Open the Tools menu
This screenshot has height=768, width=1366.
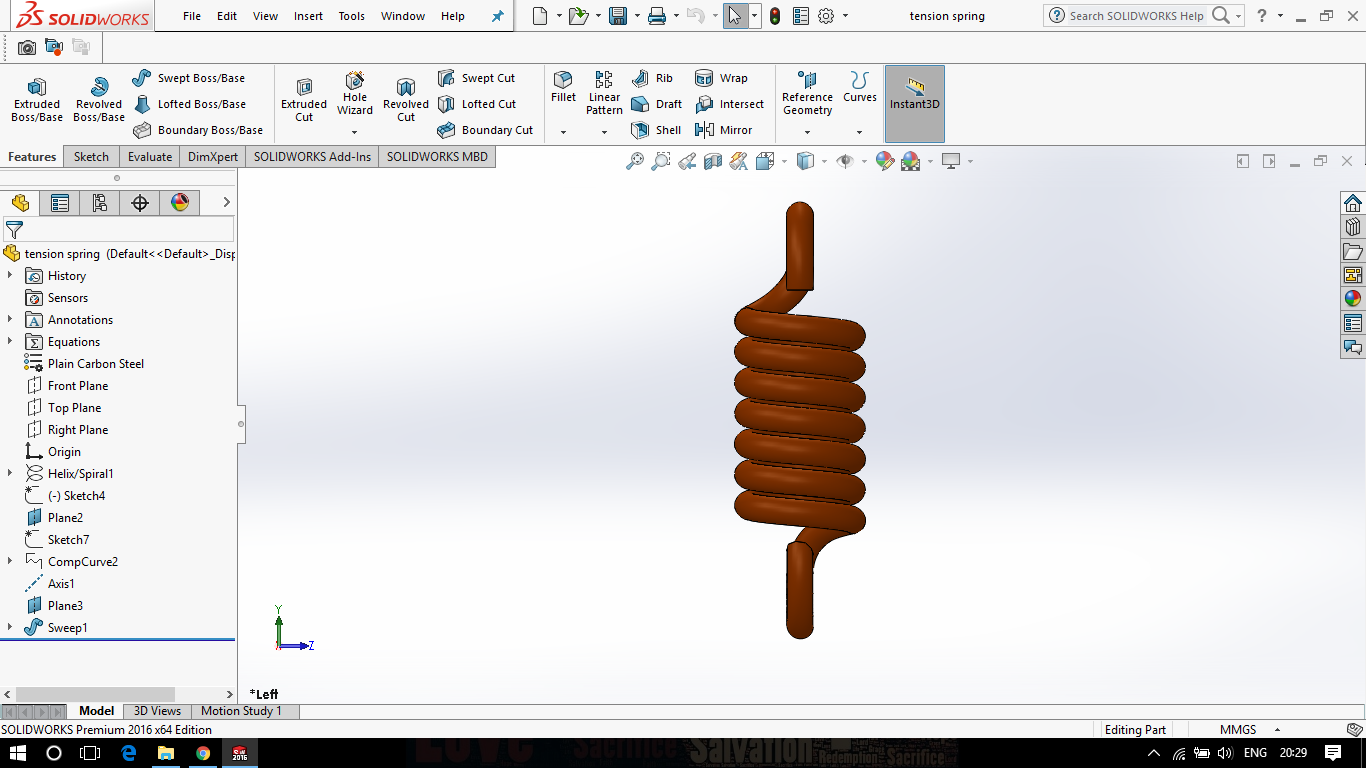tap(352, 16)
